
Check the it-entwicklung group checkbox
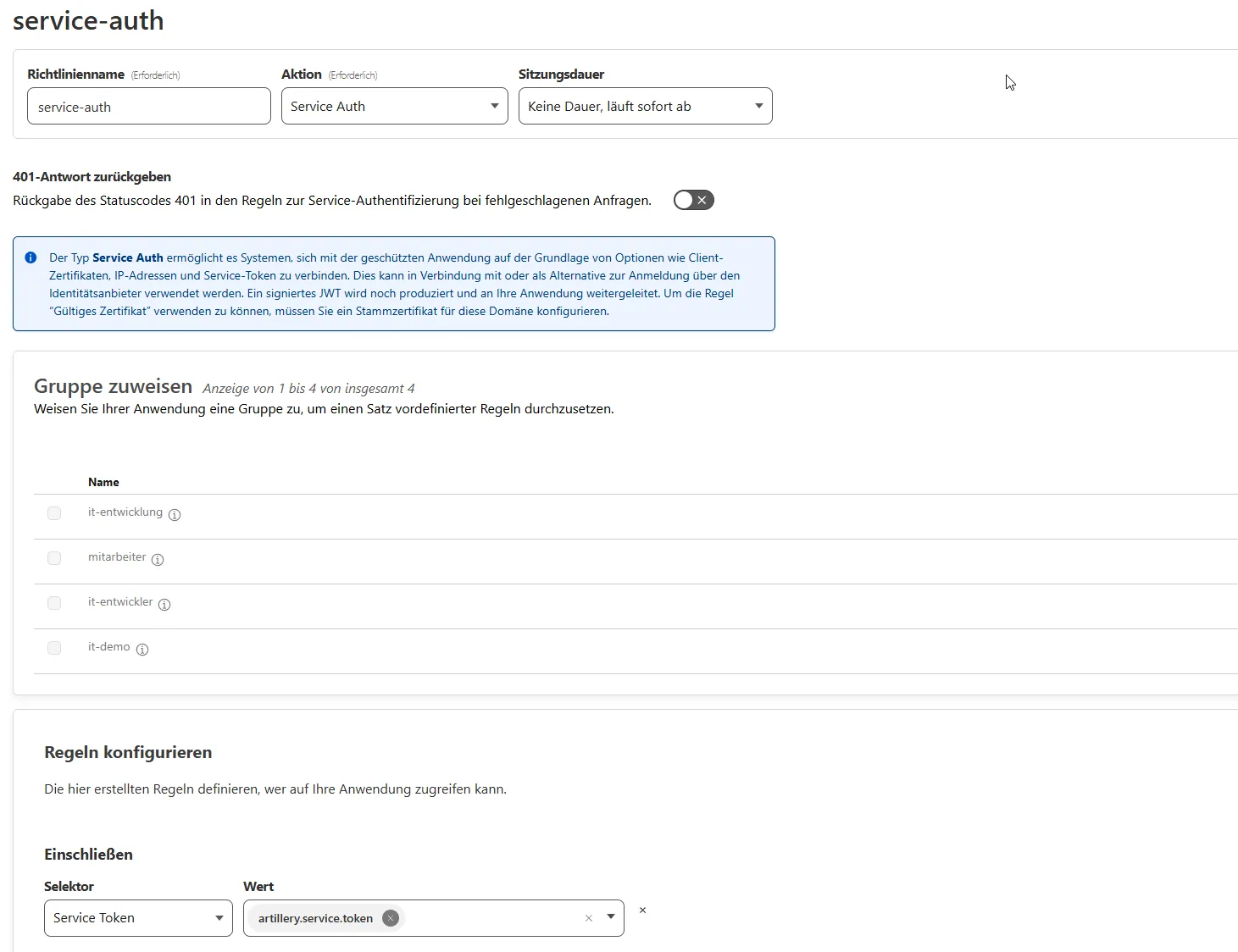[54, 513]
